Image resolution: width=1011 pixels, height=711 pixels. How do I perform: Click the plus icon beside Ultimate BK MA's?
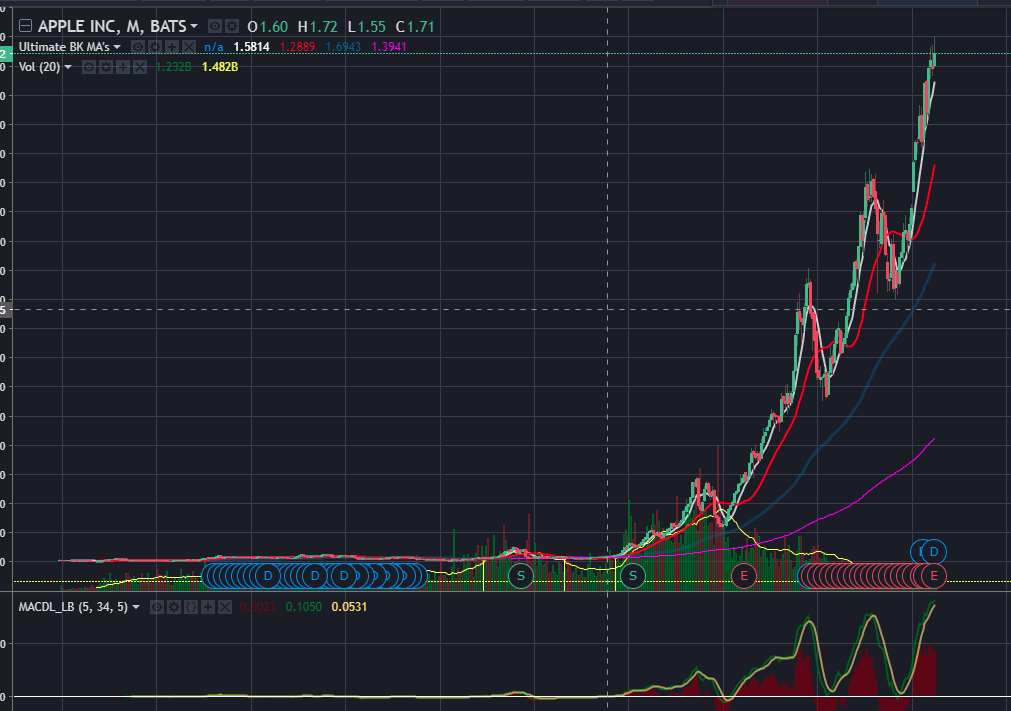[x=172, y=47]
